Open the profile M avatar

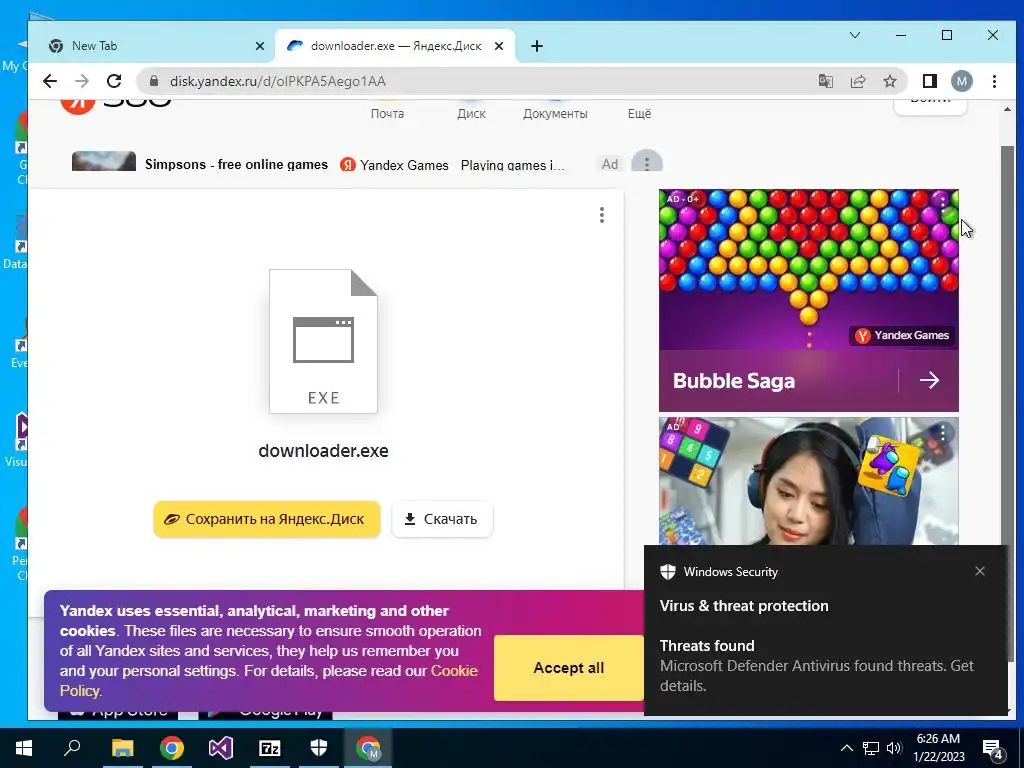961,81
